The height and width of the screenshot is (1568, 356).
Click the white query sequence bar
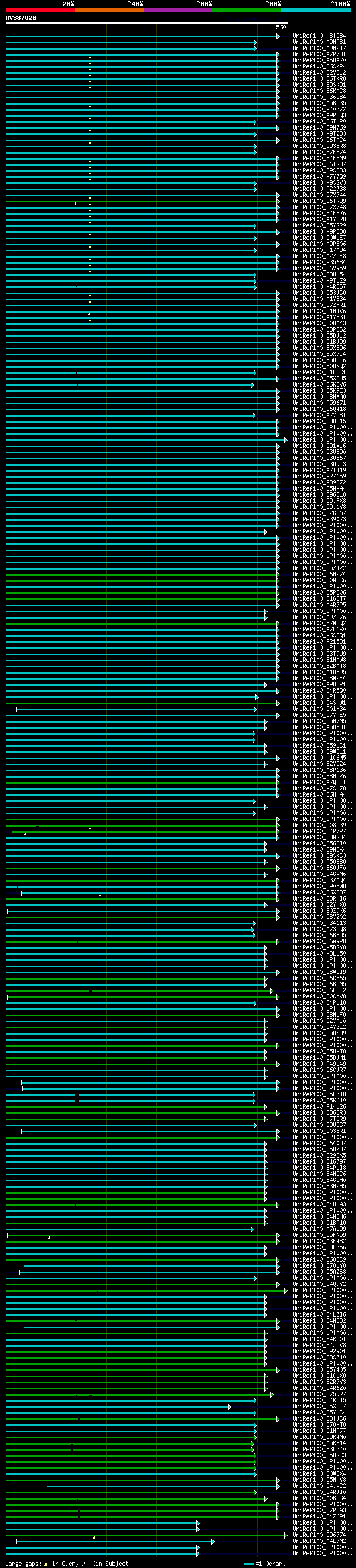coord(147,23)
